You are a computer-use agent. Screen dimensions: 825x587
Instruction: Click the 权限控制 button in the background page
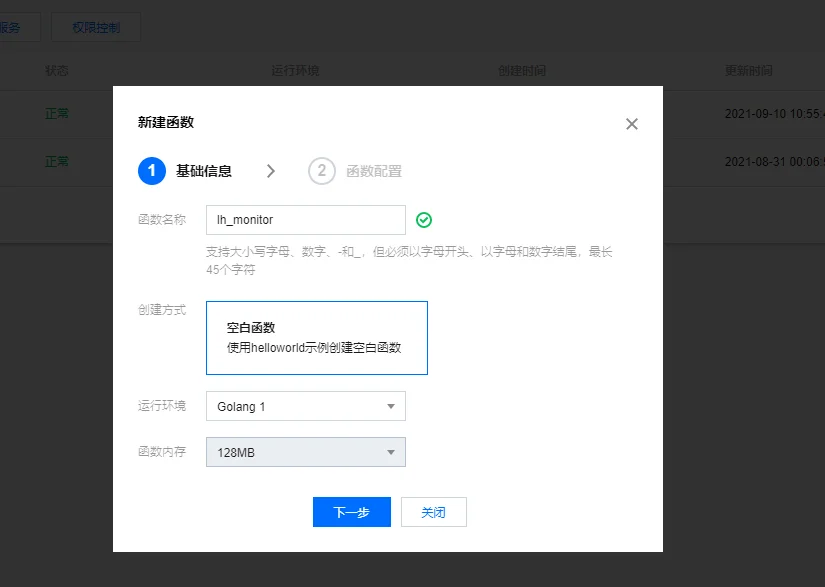(x=96, y=27)
